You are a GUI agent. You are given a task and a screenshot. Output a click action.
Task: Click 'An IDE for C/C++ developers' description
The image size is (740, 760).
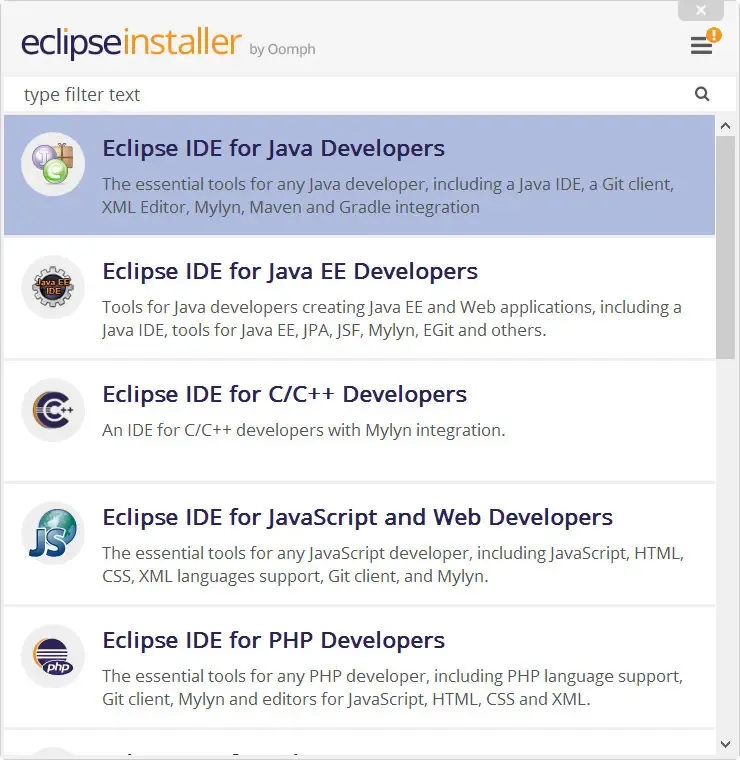(303, 430)
